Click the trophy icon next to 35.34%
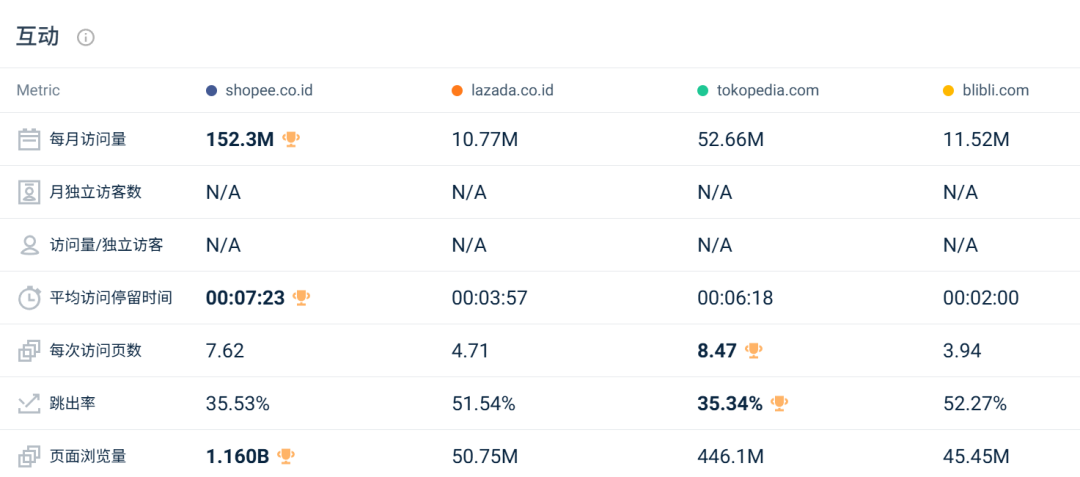Image resolution: width=1080 pixels, height=477 pixels. coord(779,403)
